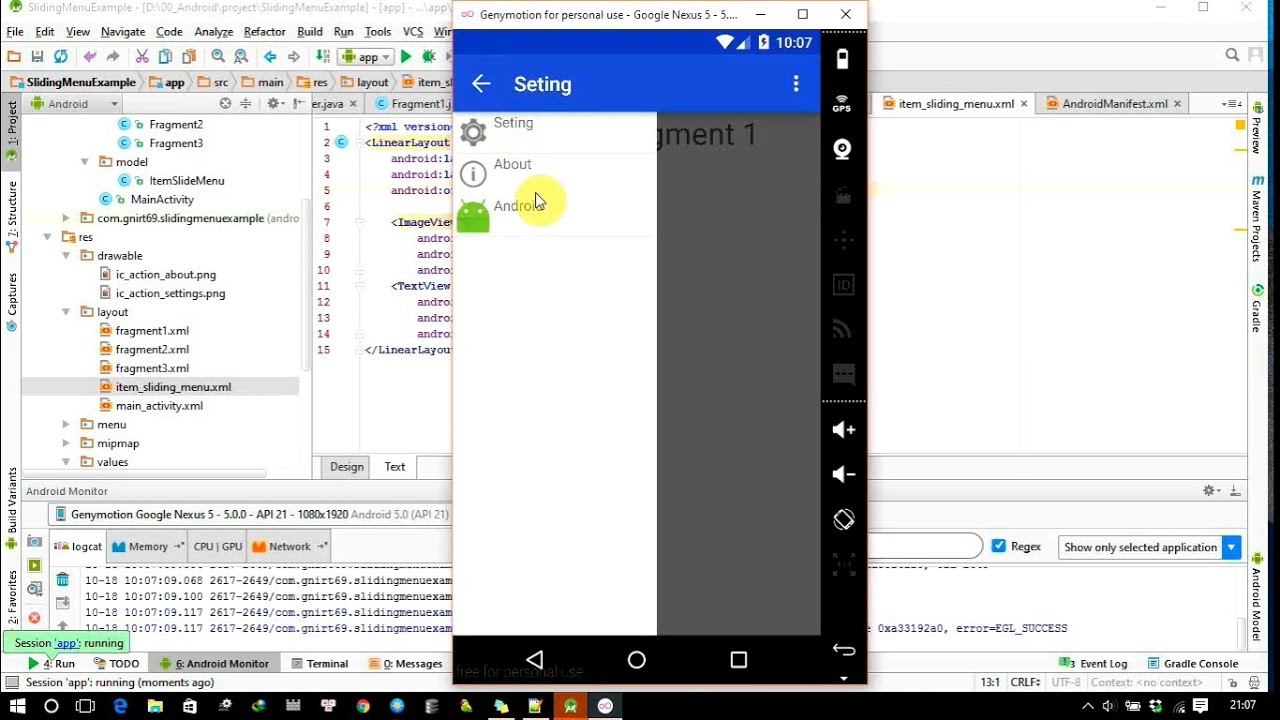Tap the Android home circle button

click(x=636, y=660)
